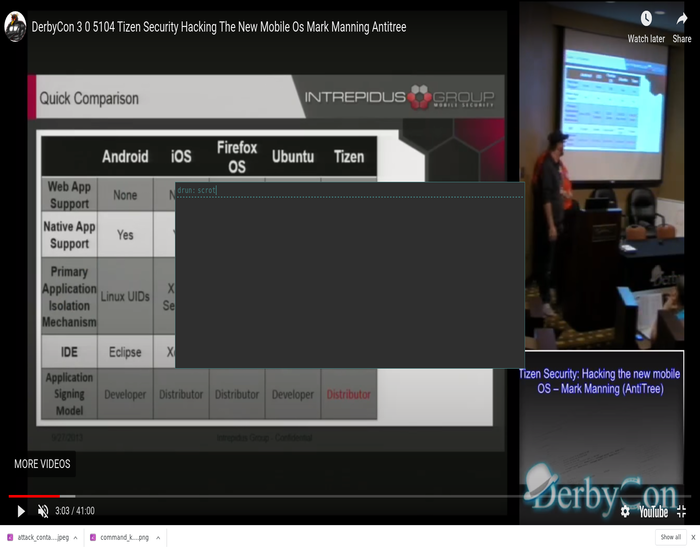The height and width of the screenshot is (550, 700).
Task: Expand options for command_k...png download
Action: [x=158, y=538]
